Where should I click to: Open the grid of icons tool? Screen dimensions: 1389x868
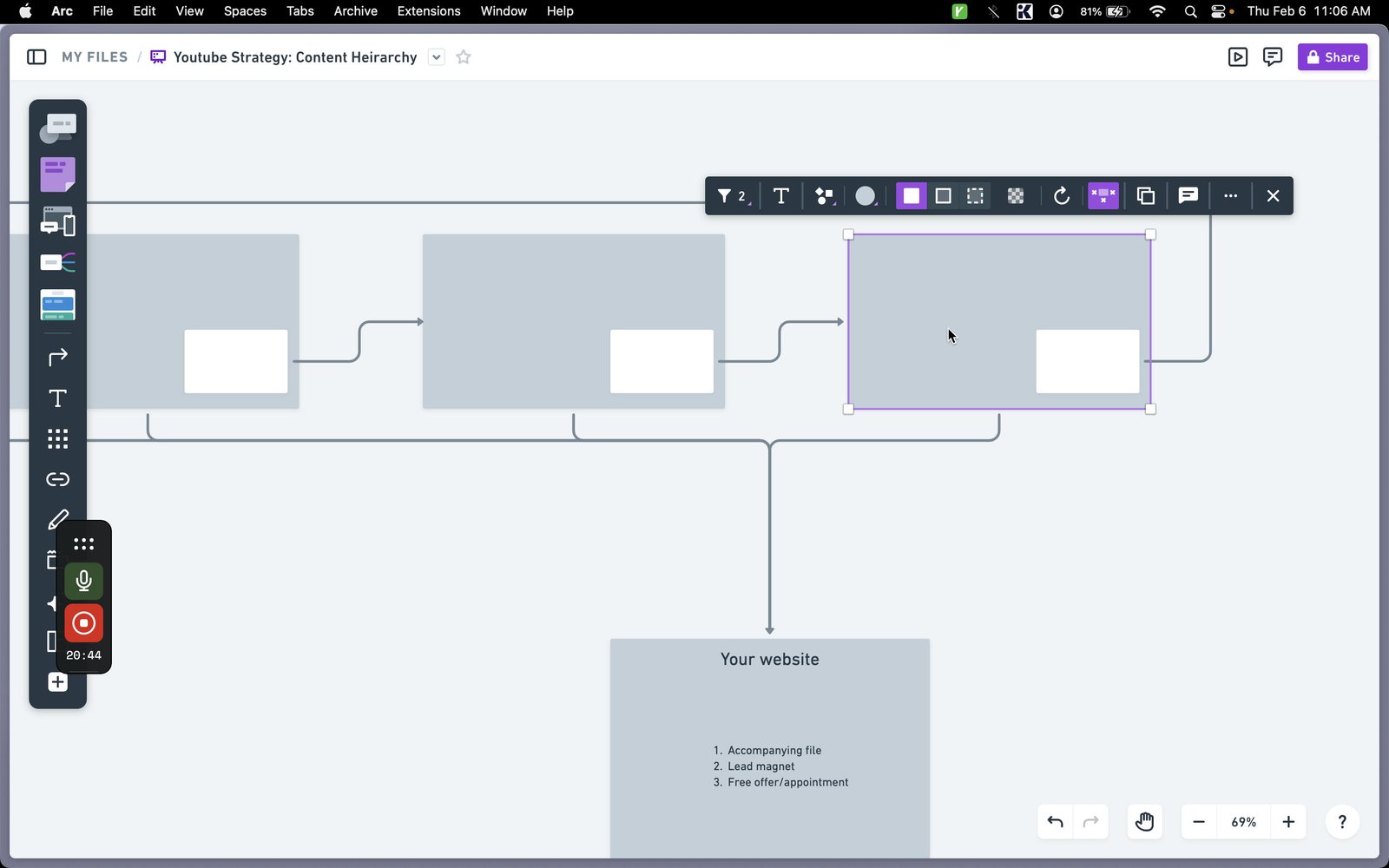pos(57,439)
